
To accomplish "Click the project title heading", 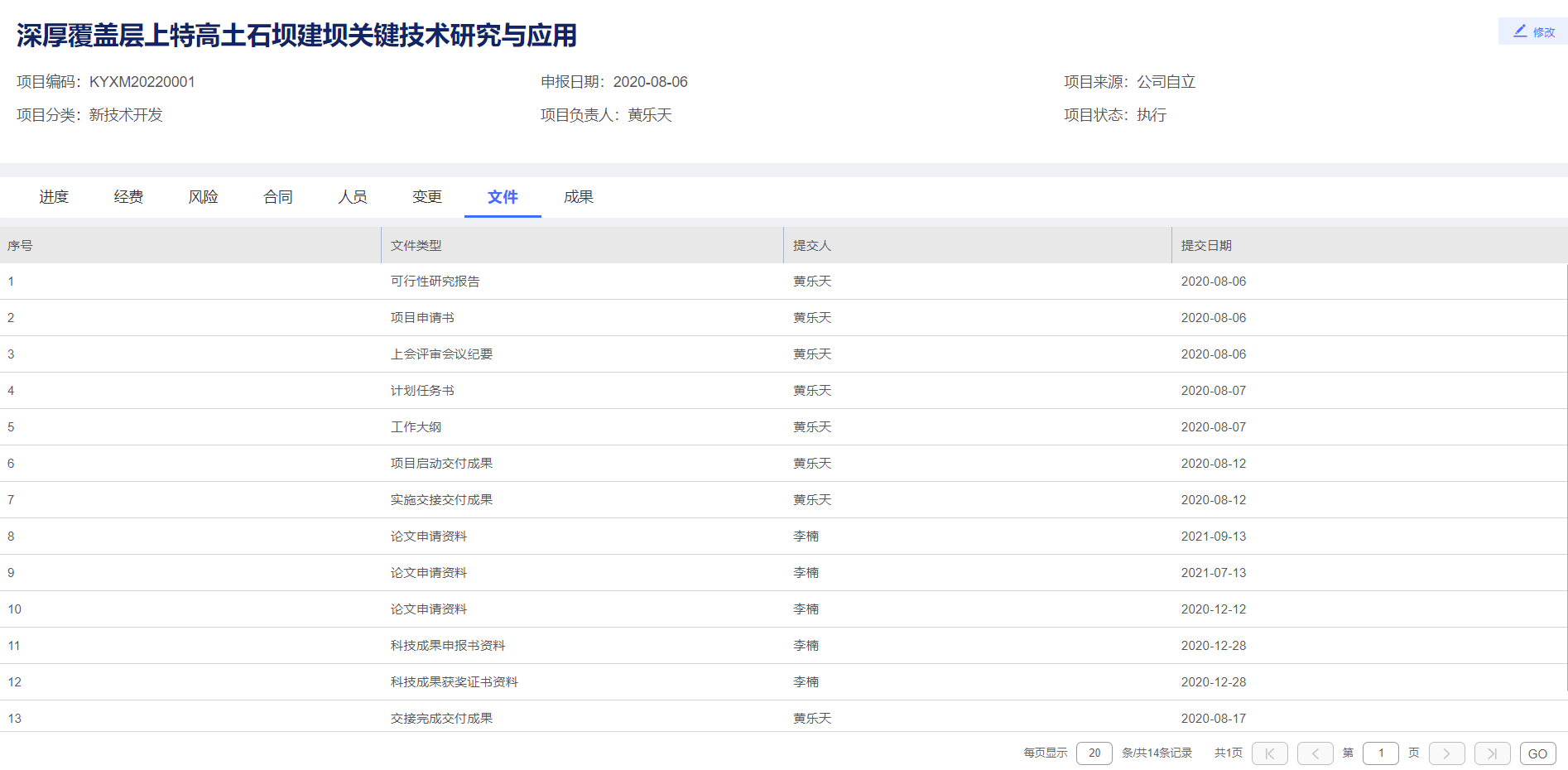I will (296, 36).
